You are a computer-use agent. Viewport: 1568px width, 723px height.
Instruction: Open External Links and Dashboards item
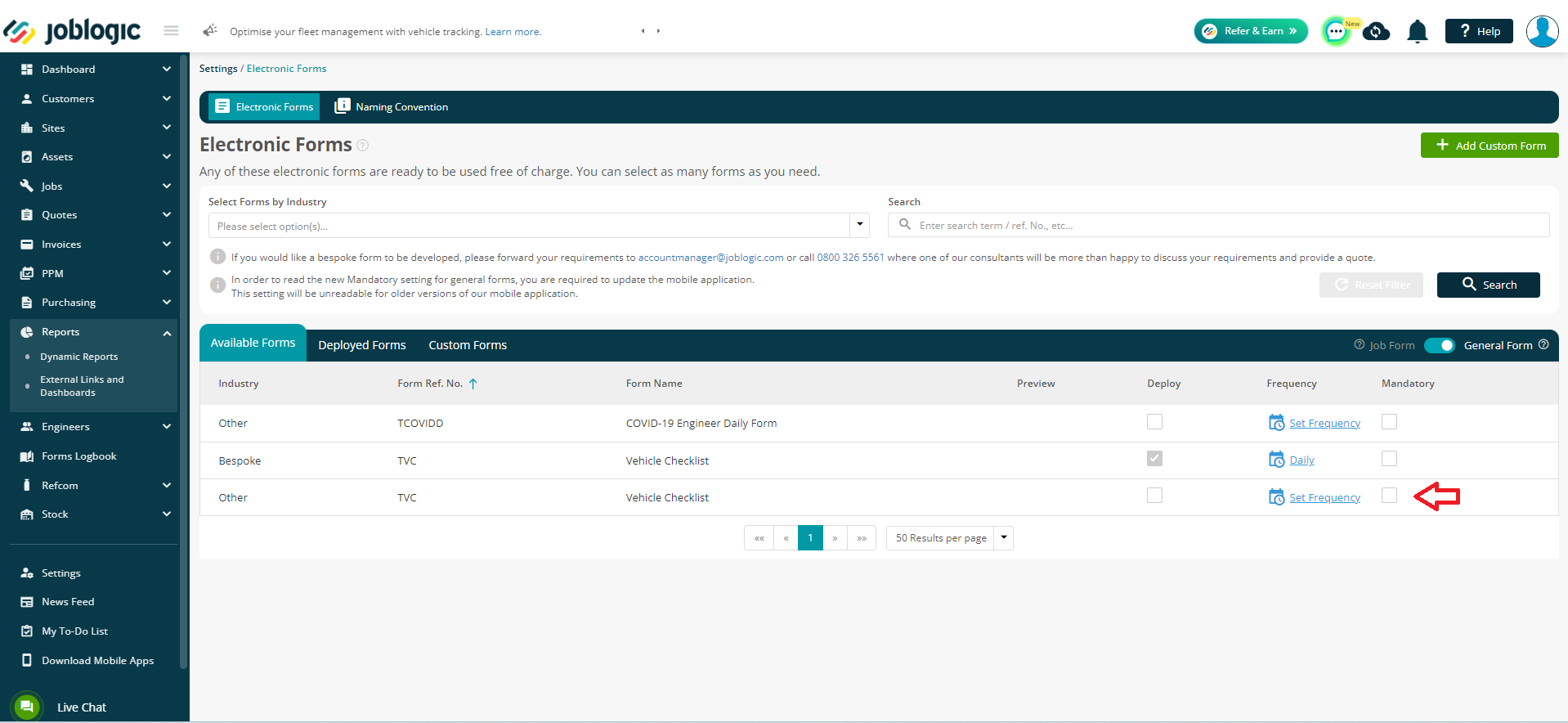click(82, 386)
